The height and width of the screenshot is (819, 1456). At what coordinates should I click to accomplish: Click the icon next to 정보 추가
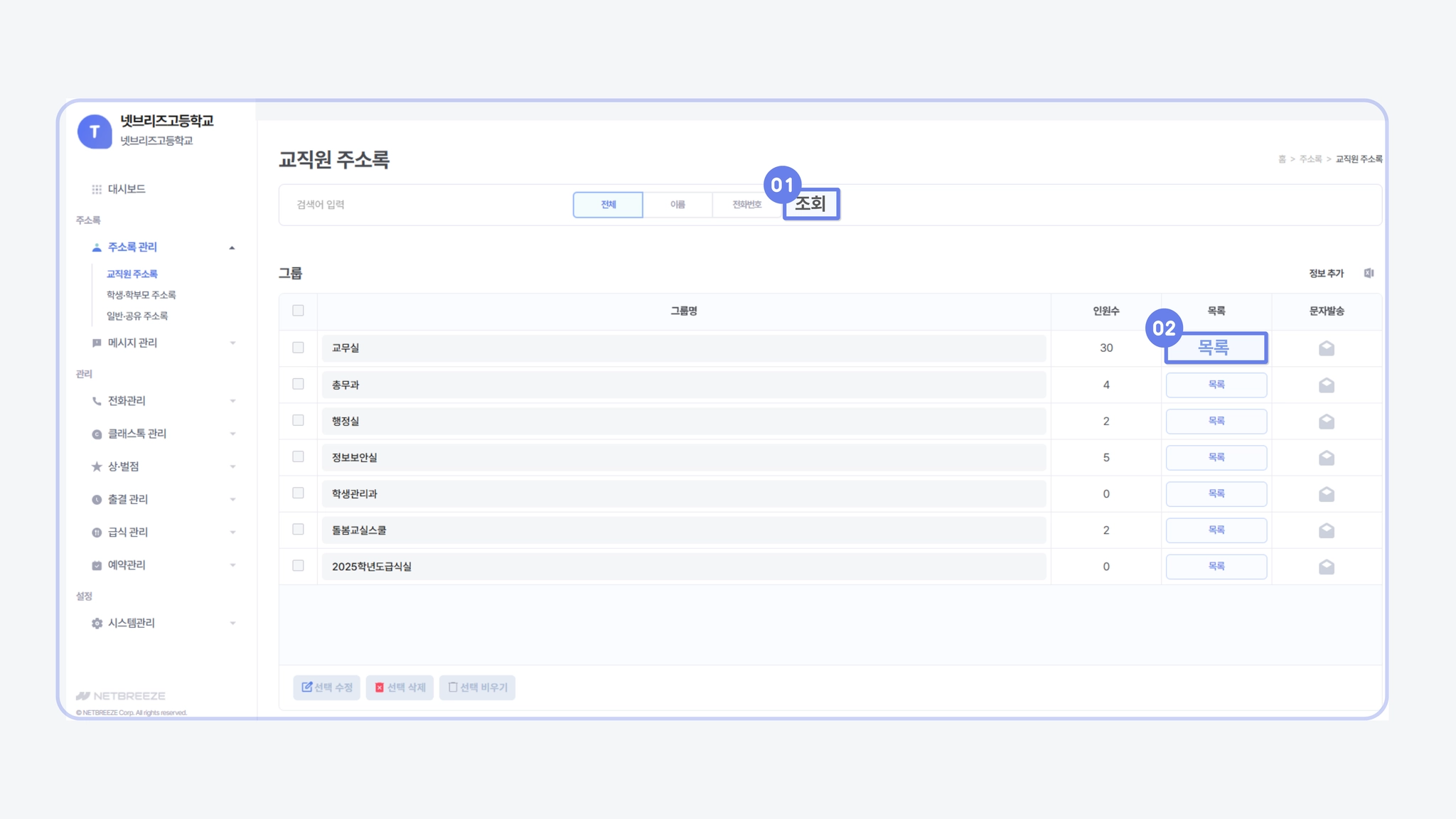coord(1369,273)
